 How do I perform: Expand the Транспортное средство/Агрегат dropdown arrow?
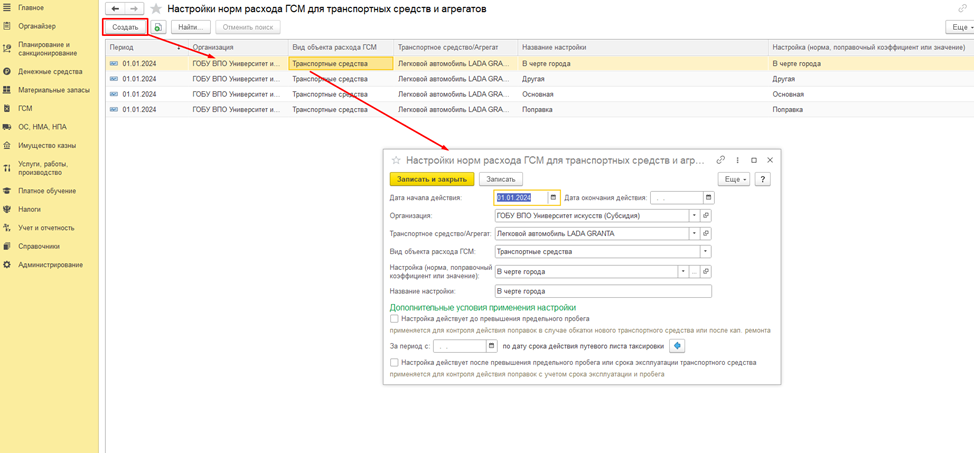(x=694, y=234)
